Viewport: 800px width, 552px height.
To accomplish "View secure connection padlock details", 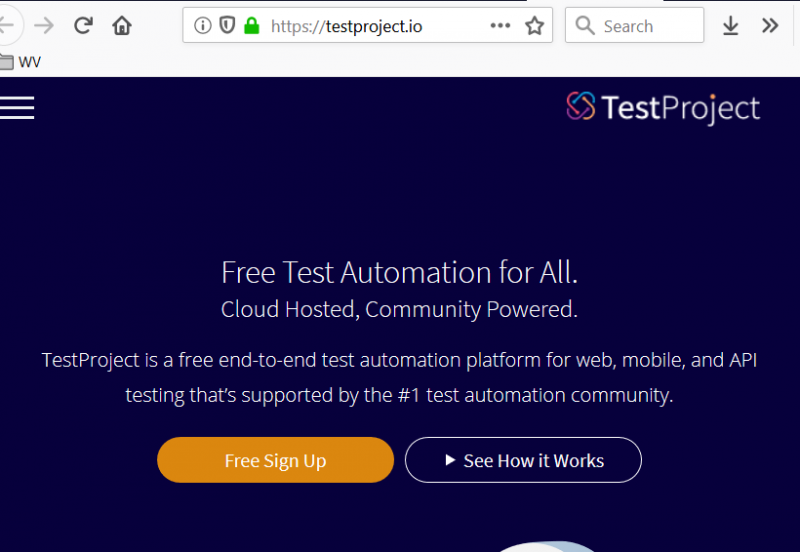I will tap(252, 25).
